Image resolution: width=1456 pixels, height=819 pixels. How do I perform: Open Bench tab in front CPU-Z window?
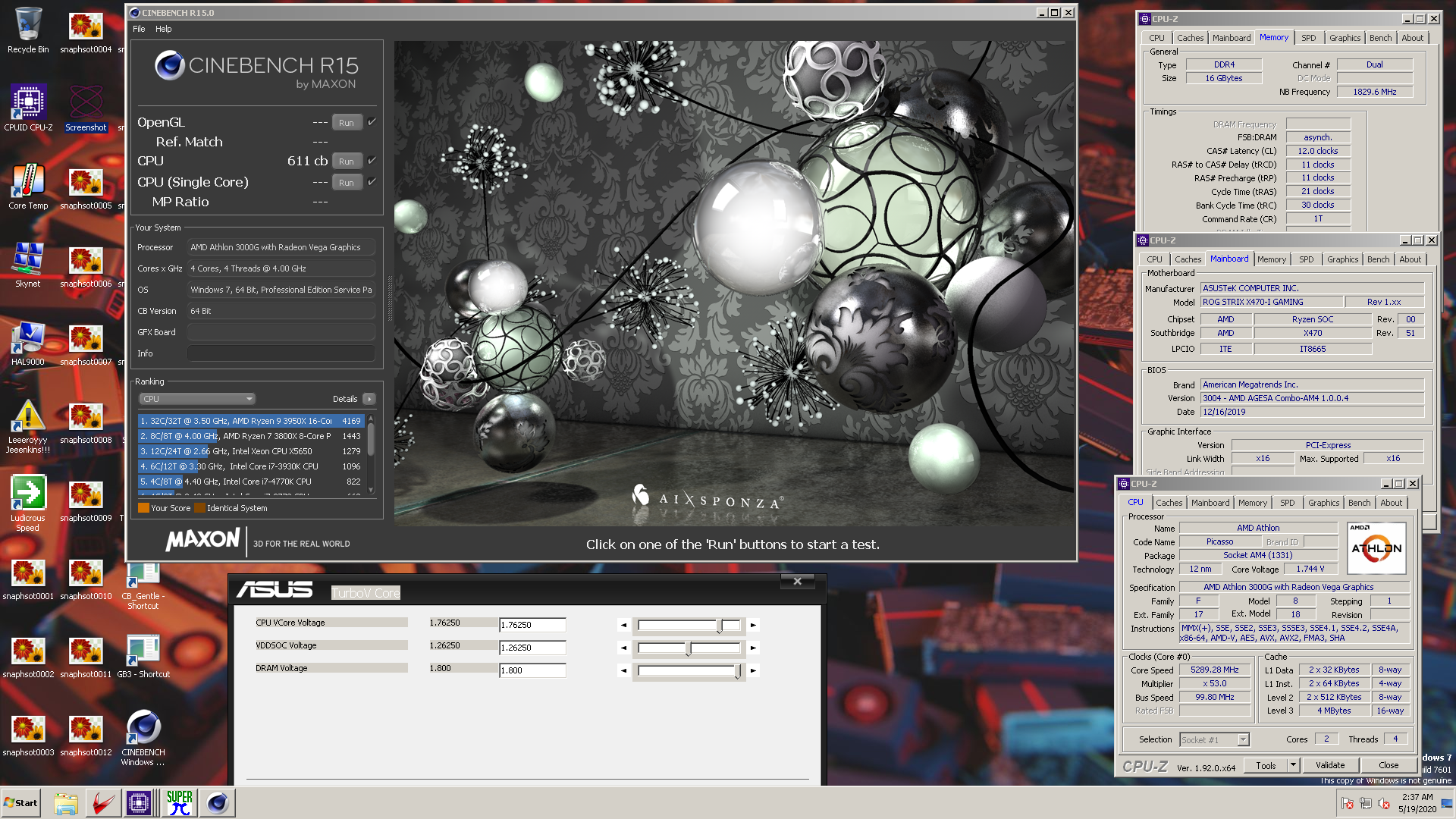click(1359, 503)
